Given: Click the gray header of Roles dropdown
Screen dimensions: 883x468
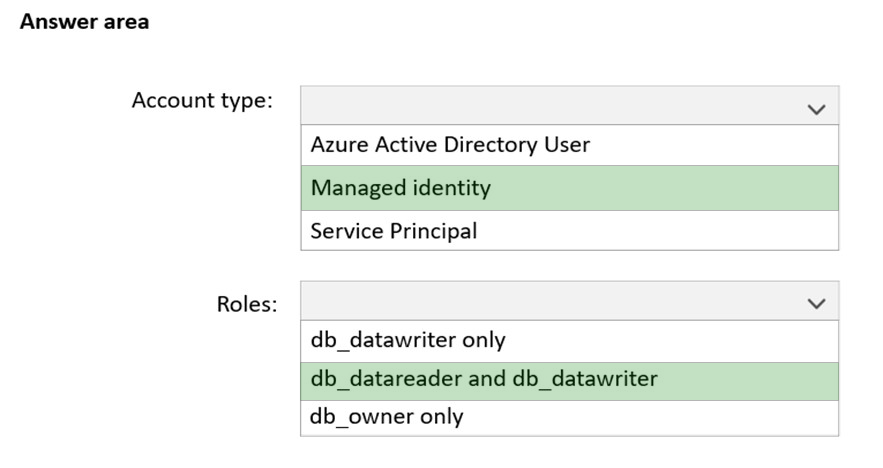Looking at the screenshot, I should coord(569,301).
